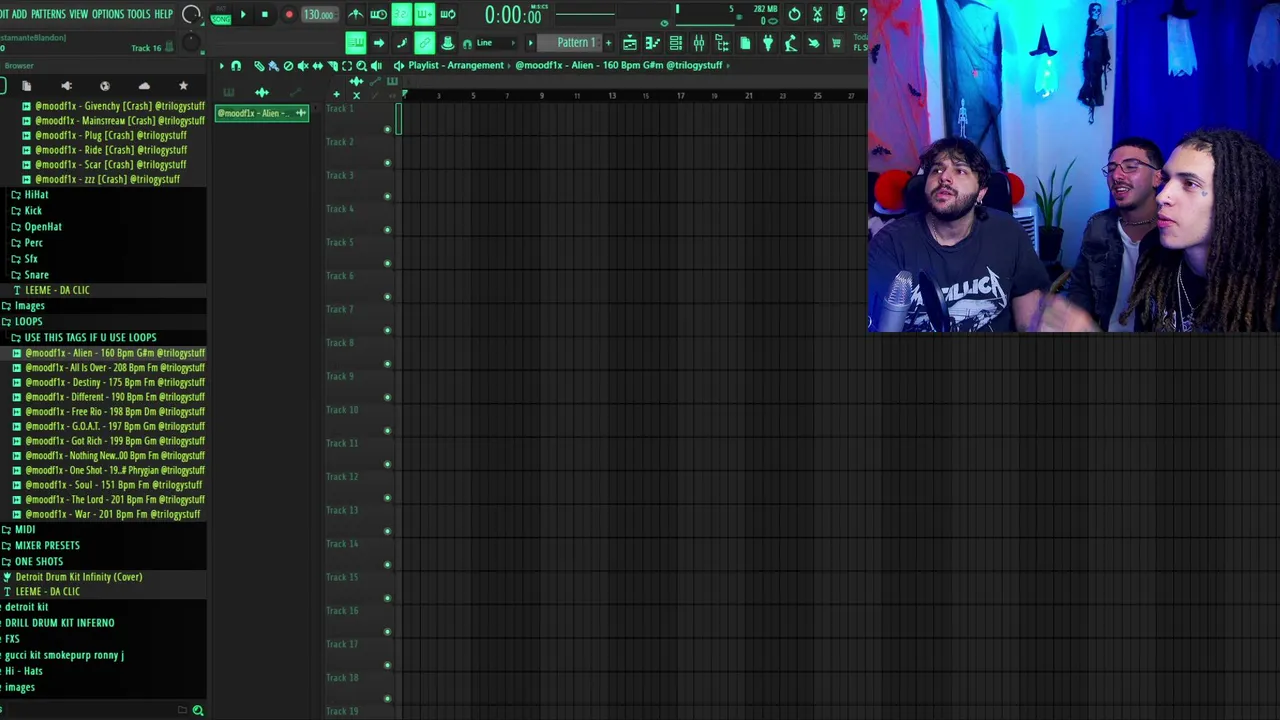
Task: Click the Play button in transport
Action: [x=243, y=15]
